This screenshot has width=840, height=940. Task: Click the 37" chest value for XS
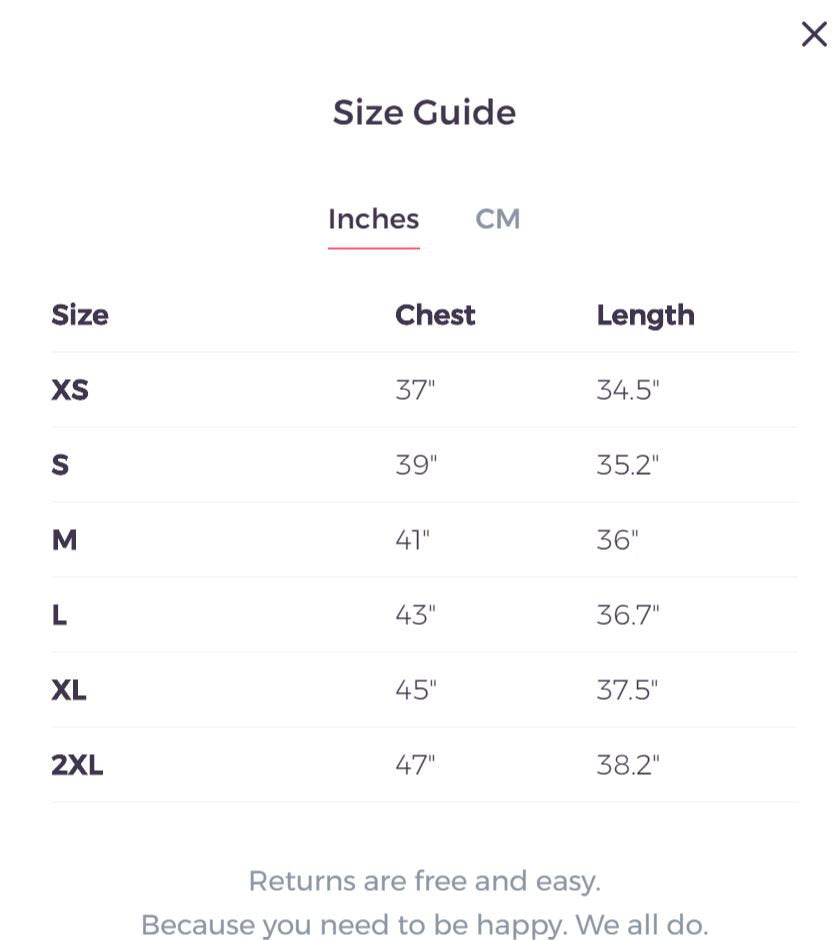click(415, 390)
